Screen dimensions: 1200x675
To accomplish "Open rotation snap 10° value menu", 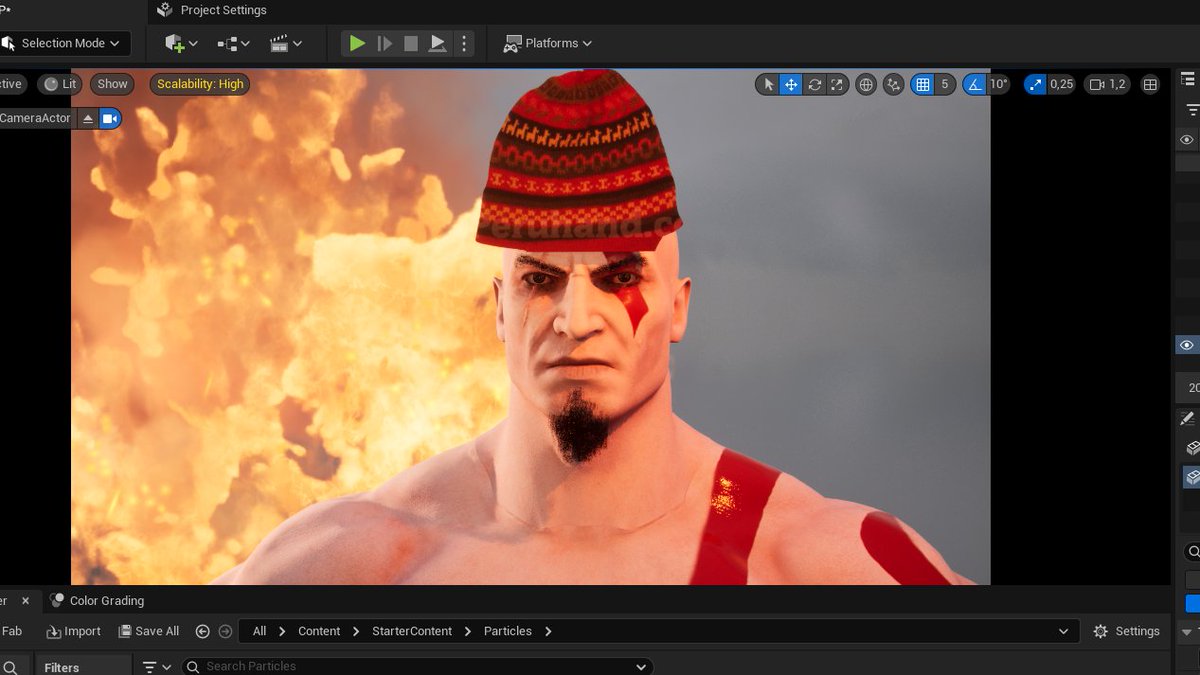I will (x=999, y=85).
